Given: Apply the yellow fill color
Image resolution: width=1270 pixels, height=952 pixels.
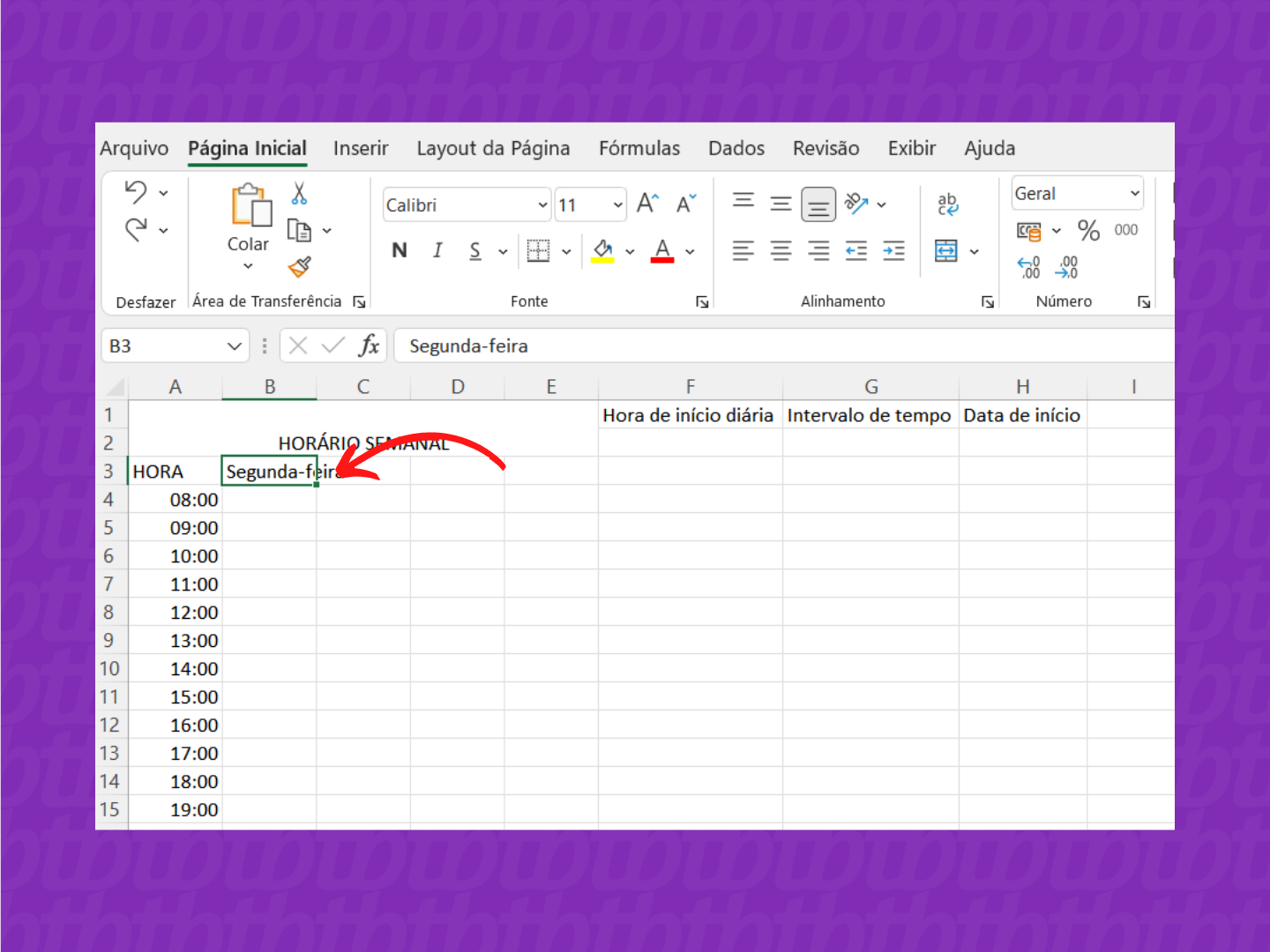Looking at the screenshot, I should (x=603, y=251).
